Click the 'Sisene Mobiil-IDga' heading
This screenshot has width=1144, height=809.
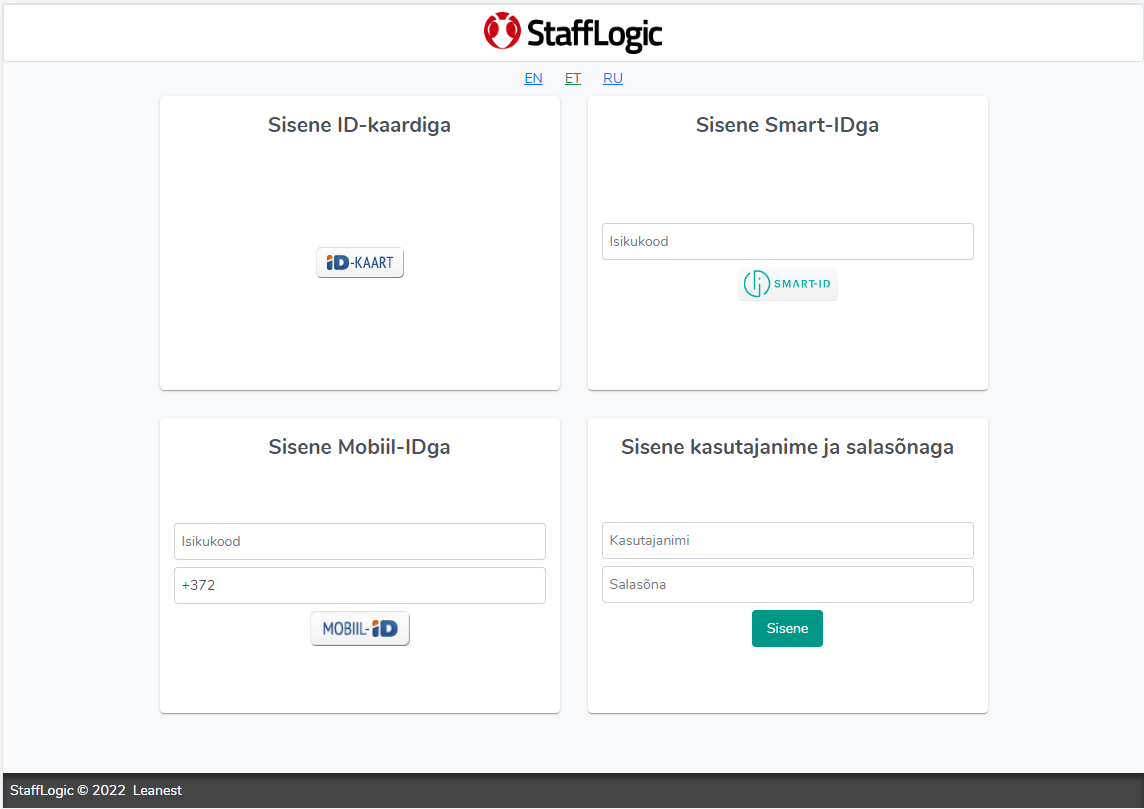[x=359, y=446]
